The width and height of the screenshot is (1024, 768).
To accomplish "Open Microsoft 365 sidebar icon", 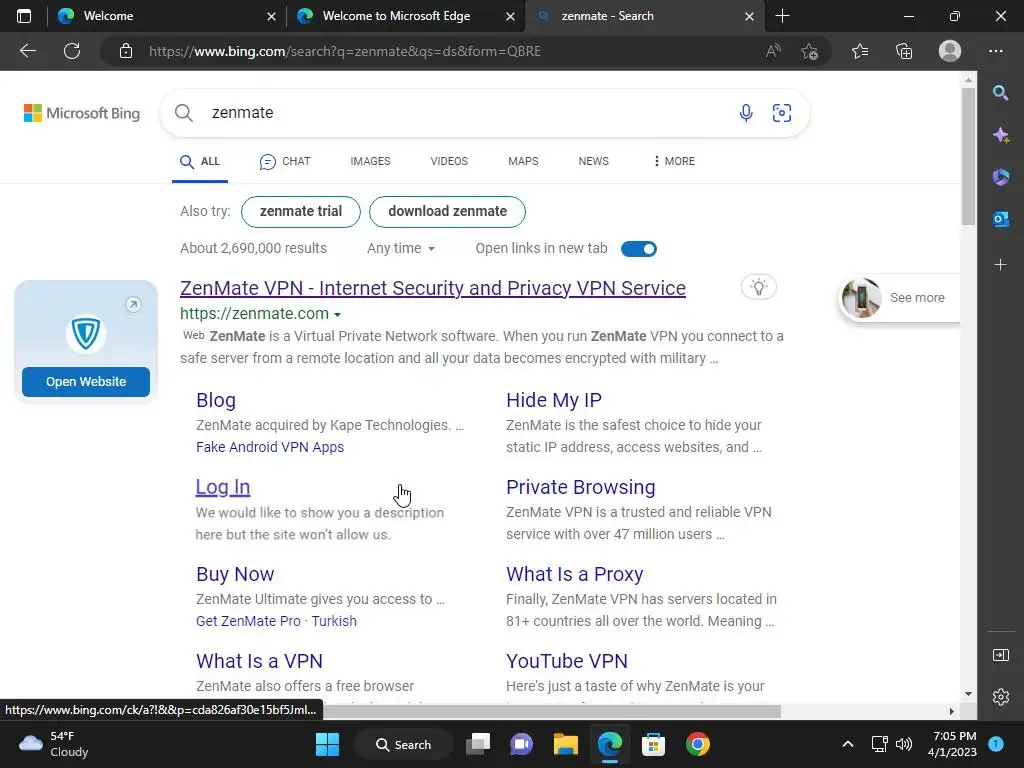I will pyautogui.click(x=1000, y=177).
